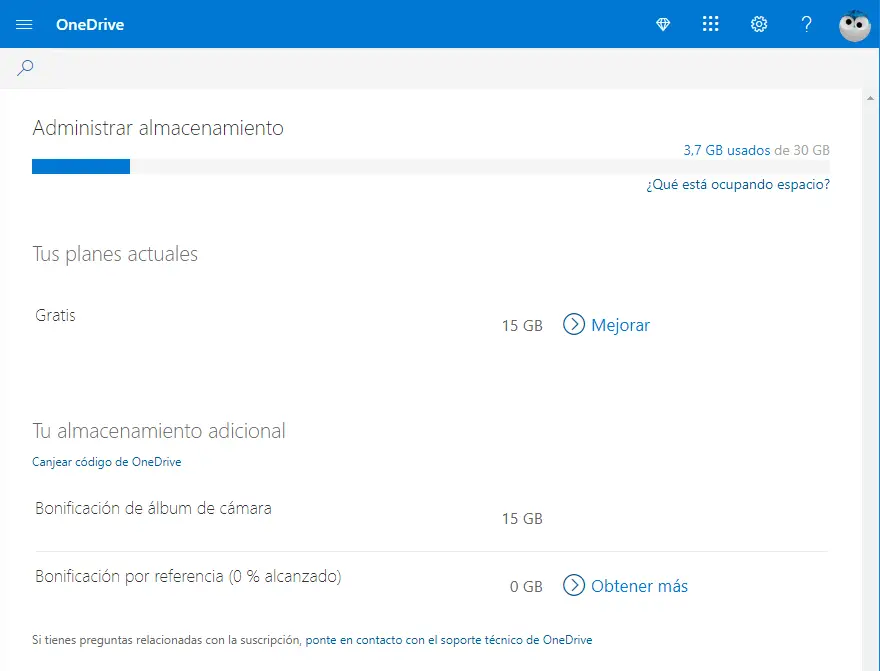Screen dimensions: 880x671
Task: Click the search magnifier icon
Action: coord(25,68)
